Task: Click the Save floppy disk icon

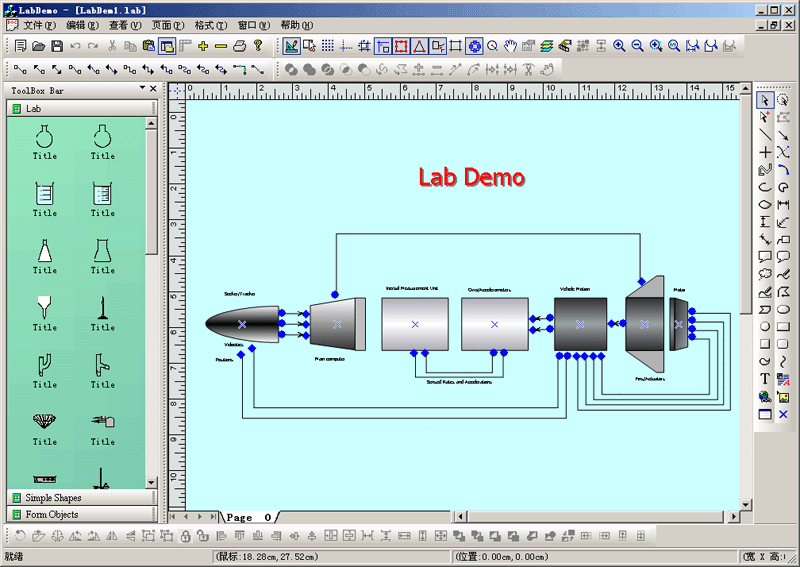Action: [x=56, y=46]
